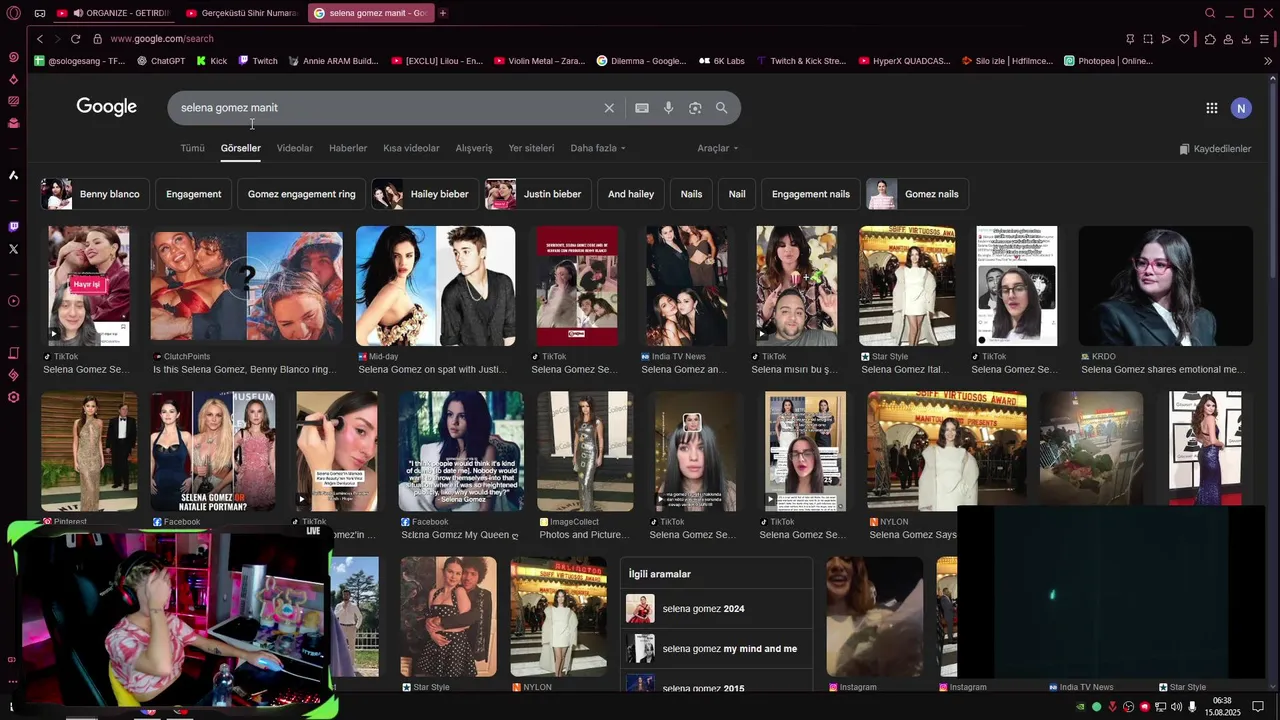Screen dimensions: 1280x720
Task: Click the pin icon in address bar
Action: (x=1130, y=39)
